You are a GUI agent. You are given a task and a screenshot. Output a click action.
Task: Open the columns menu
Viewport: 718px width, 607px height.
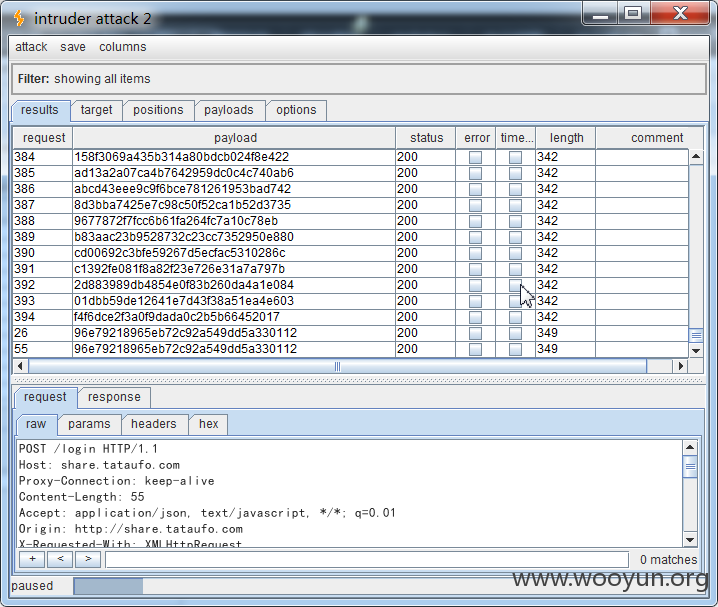pos(123,47)
